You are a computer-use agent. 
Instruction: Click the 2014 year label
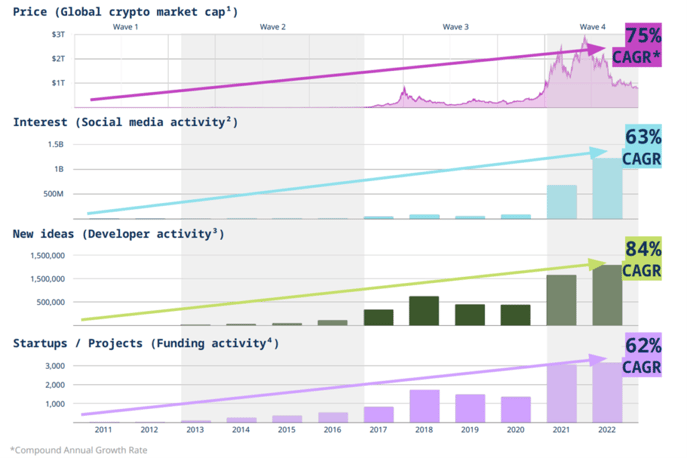[241, 430]
